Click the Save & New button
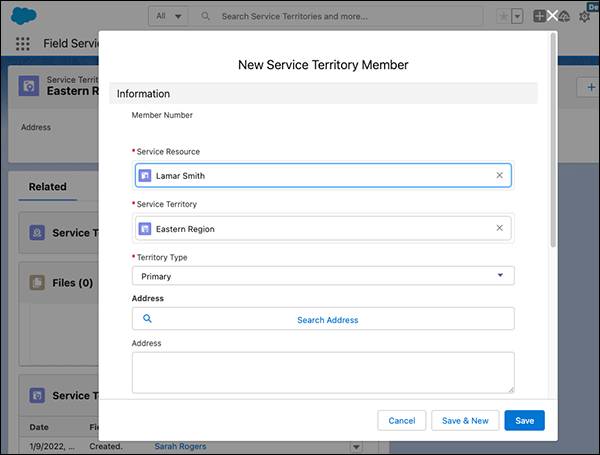 click(x=465, y=421)
